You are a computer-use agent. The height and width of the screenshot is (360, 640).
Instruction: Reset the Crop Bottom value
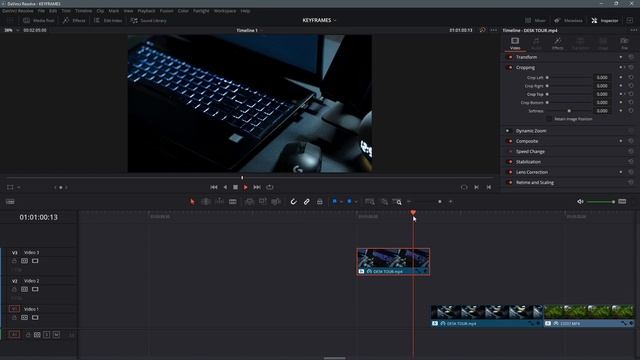(631, 102)
